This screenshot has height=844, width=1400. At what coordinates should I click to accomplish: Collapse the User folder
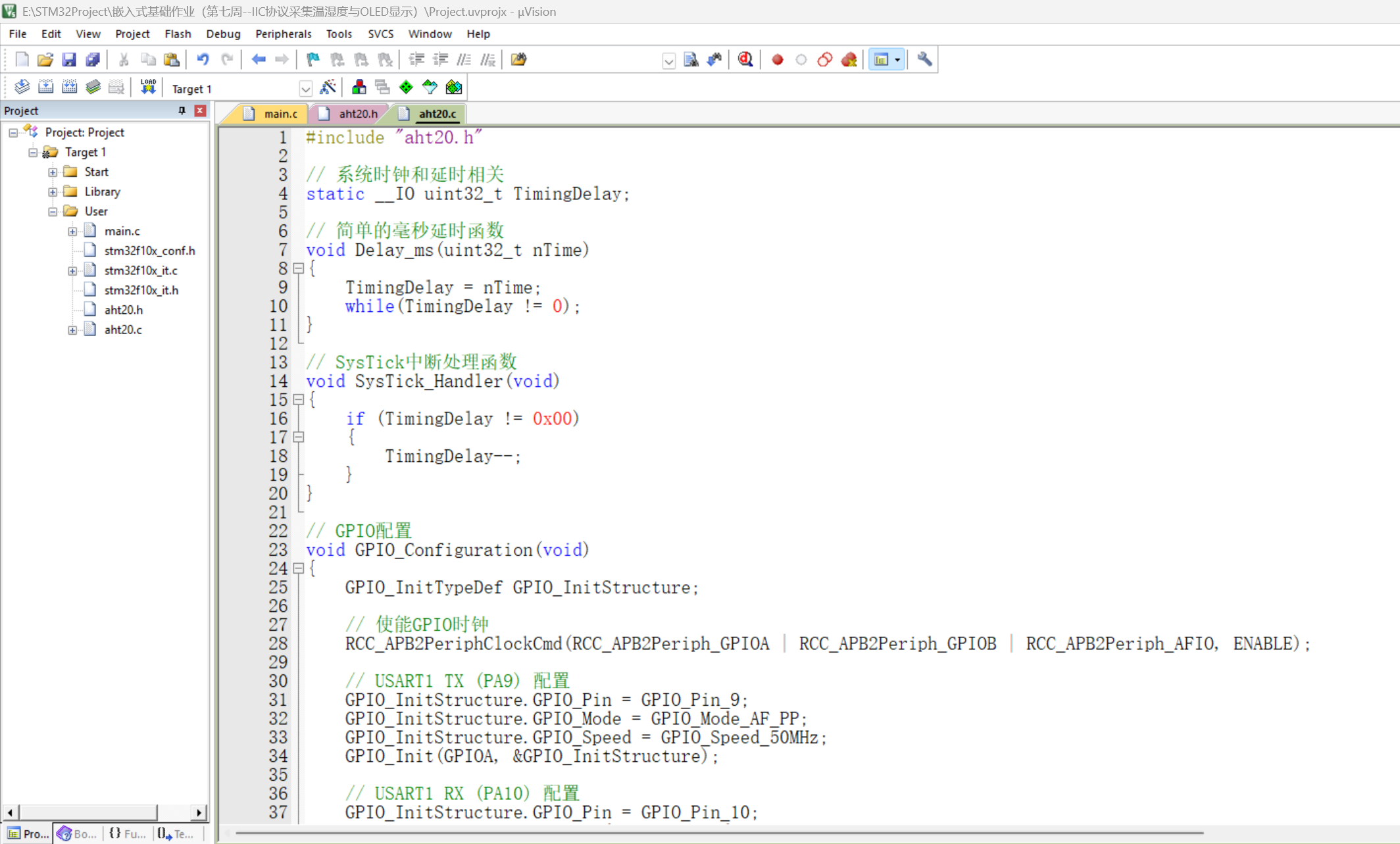53,211
